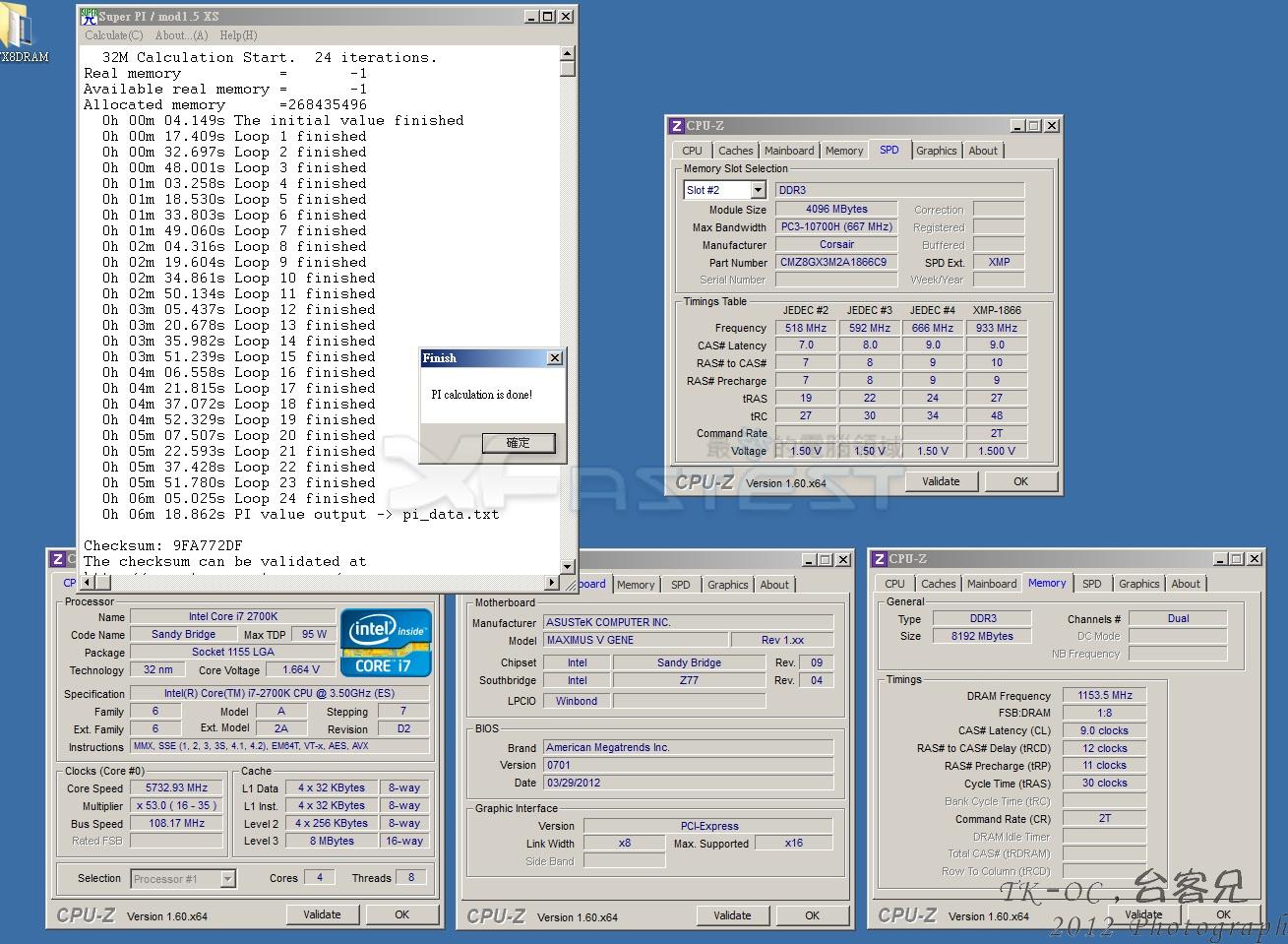
Task: Switch to SPD tab in Memory window
Action: tap(1092, 584)
